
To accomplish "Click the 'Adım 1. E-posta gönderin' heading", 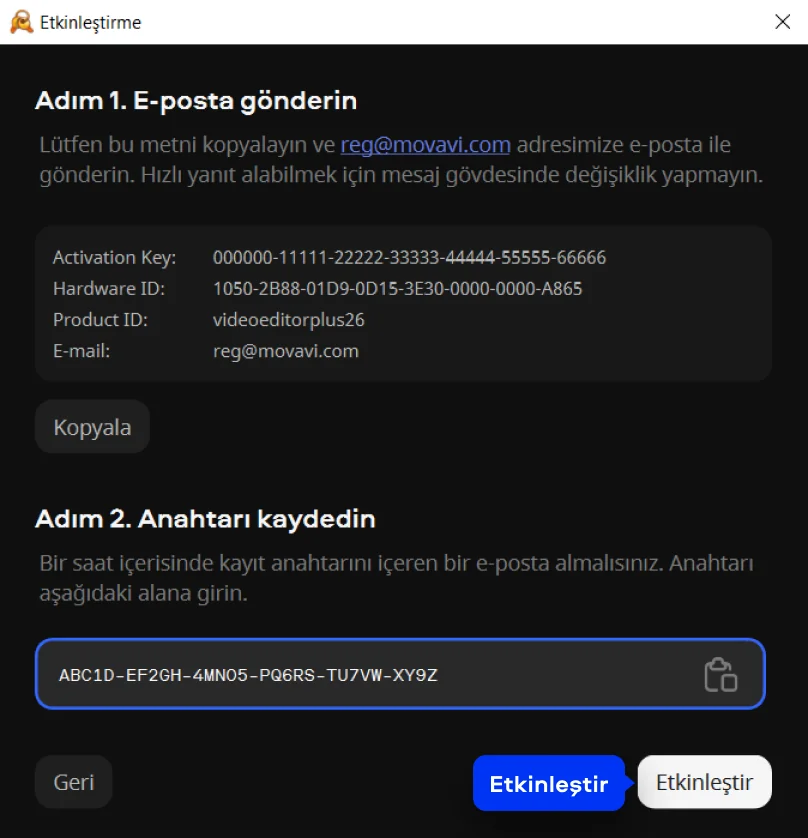I will (x=196, y=101).
